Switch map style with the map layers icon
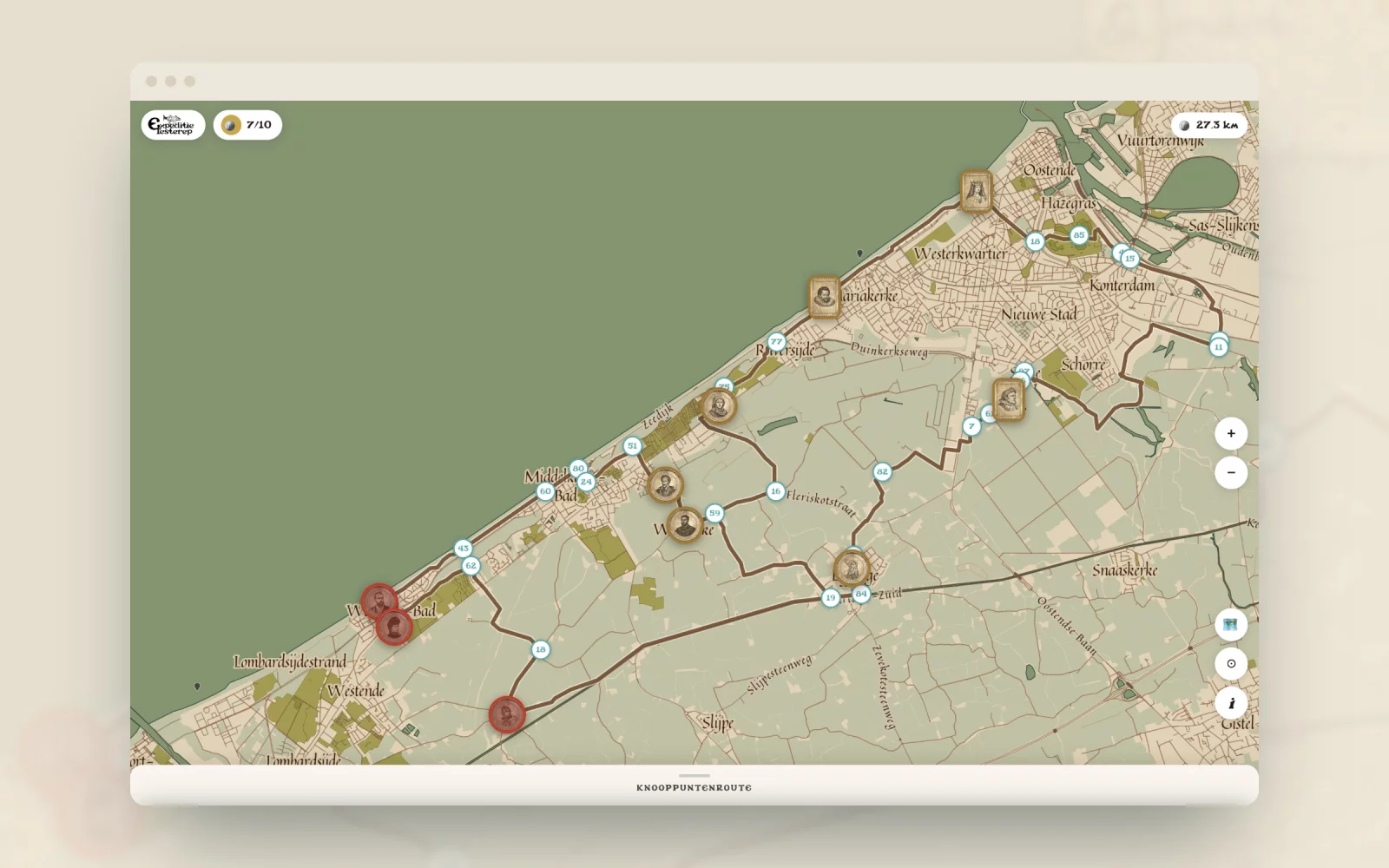The height and width of the screenshot is (868, 1389). click(1231, 624)
